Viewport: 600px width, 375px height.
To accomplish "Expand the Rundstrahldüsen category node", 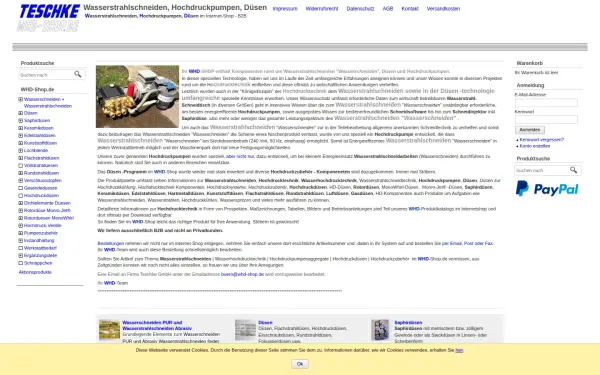I will [21, 173].
